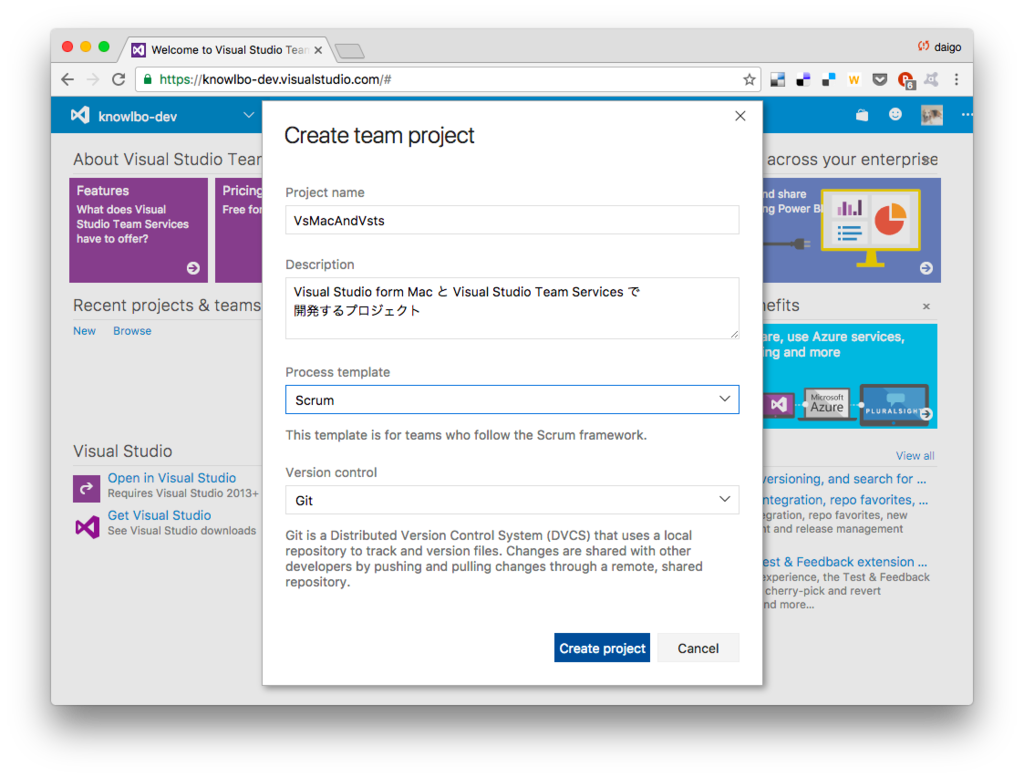The width and height of the screenshot is (1024, 778).
Task: Click the last extension icon before Chrome menu
Action: pos(932,80)
